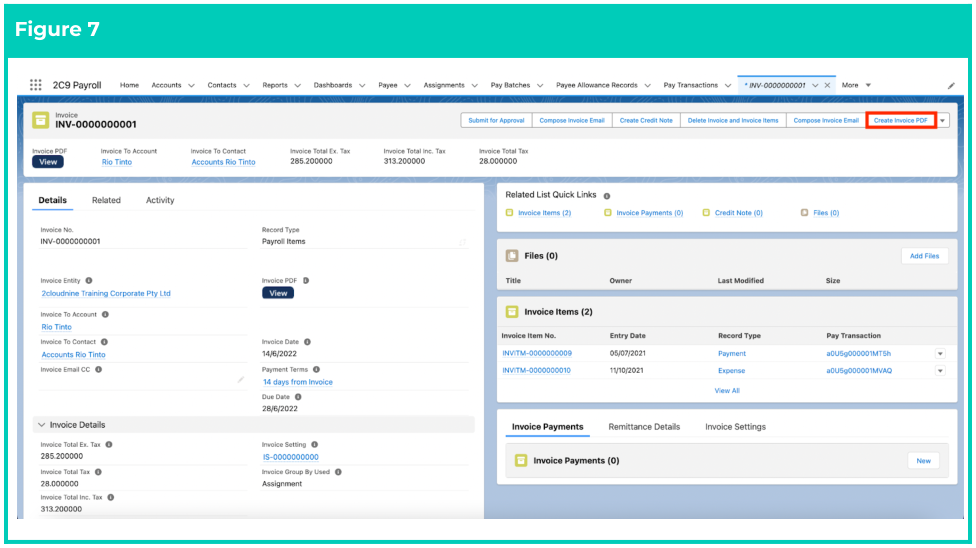Open Dashboards navigation dropdown arrow
The image size is (976, 548).
click(362, 85)
